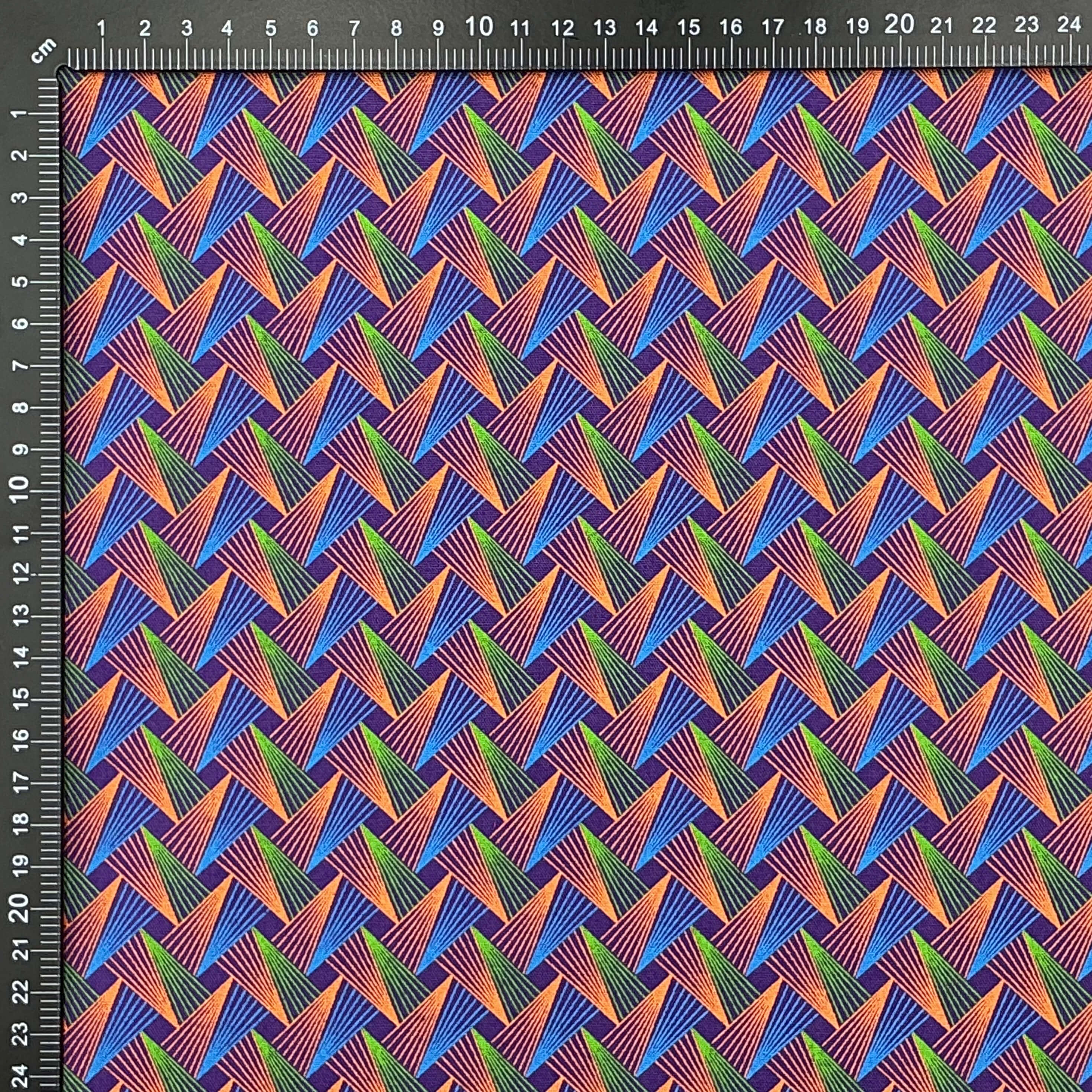The height and width of the screenshot is (1092, 1092).
Task: Click the number 20 on the horizontal ruler
Action: coord(899,24)
